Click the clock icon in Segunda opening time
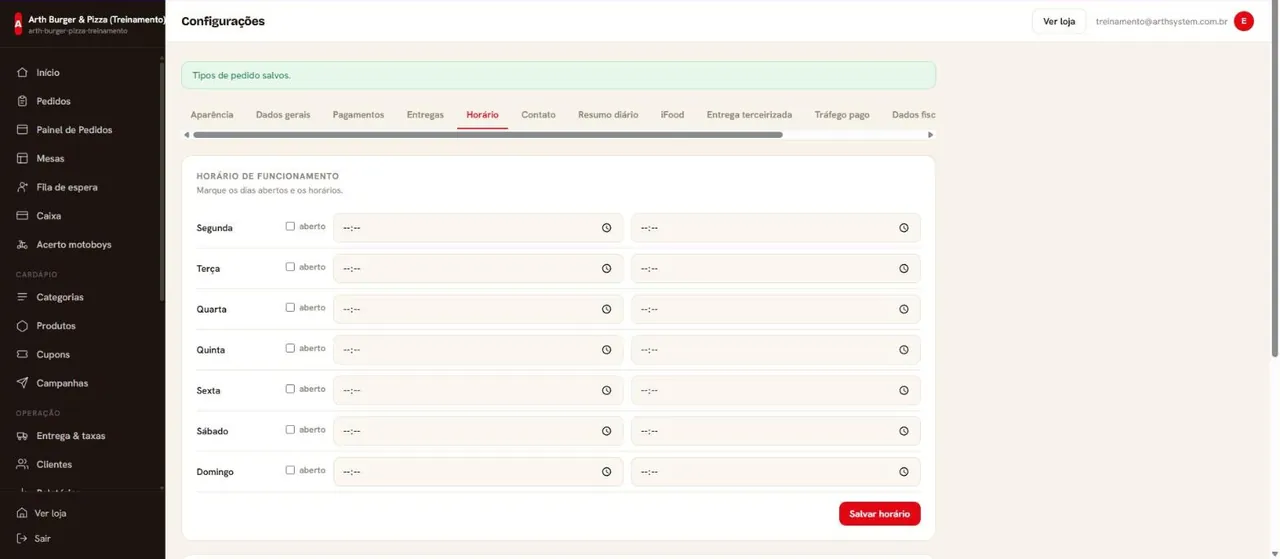Screen dimensions: 1280x559 606,228
